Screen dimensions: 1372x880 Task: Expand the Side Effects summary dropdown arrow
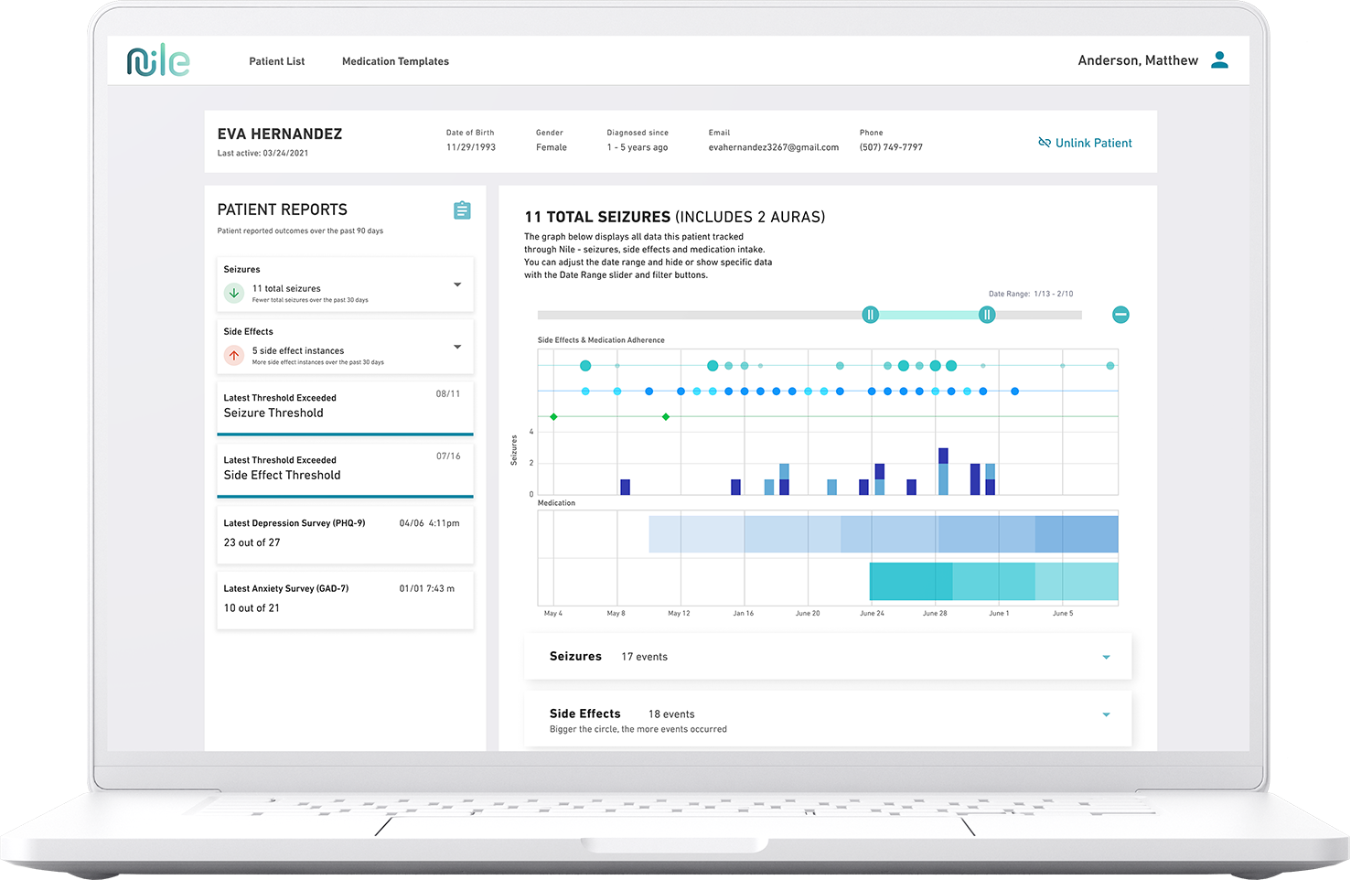click(x=457, y=347)
